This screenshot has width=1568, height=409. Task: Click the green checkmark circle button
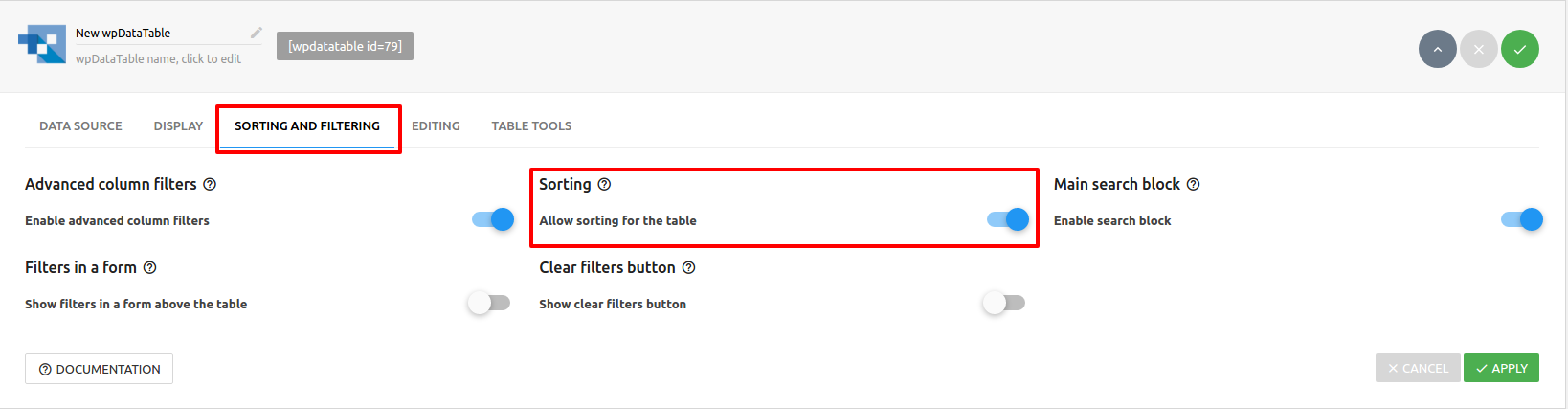[1520, 49]
